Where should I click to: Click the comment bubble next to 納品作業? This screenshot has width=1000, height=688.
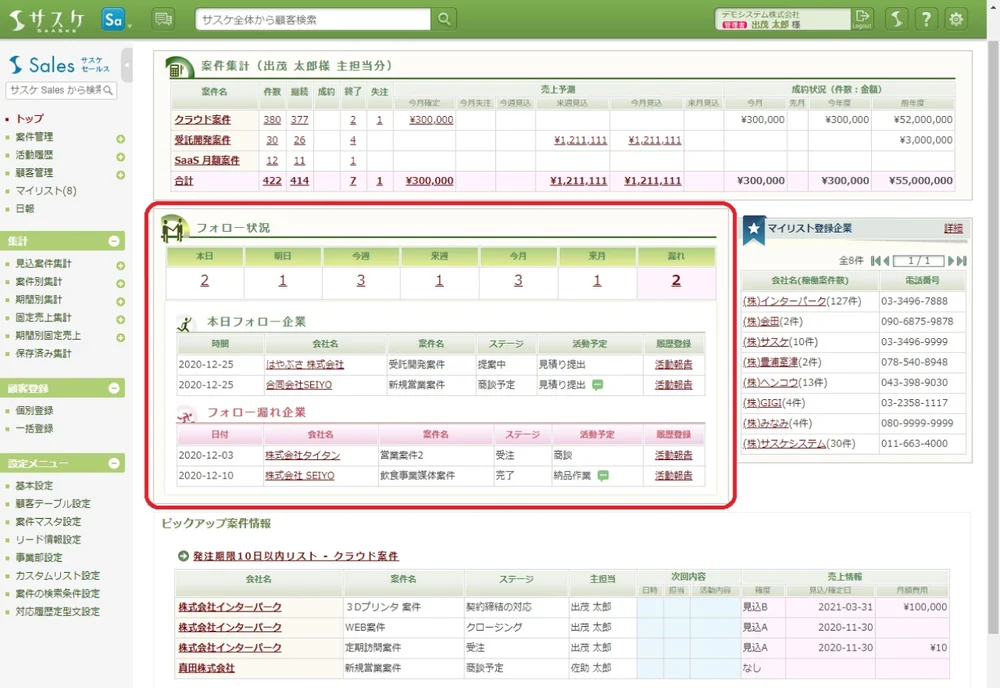click(603, 476)
